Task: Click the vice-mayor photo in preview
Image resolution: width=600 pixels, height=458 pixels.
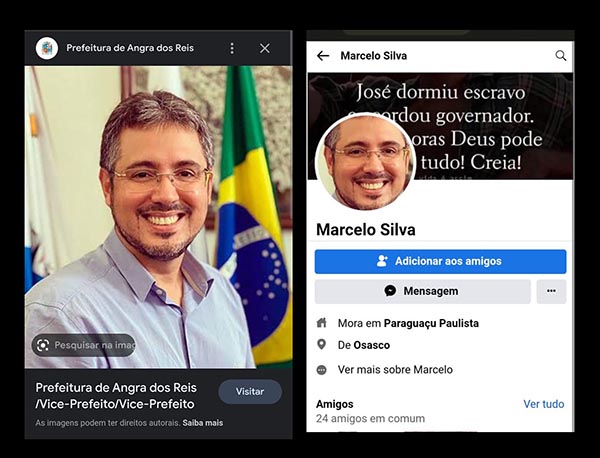Action: tap(158, 217)
